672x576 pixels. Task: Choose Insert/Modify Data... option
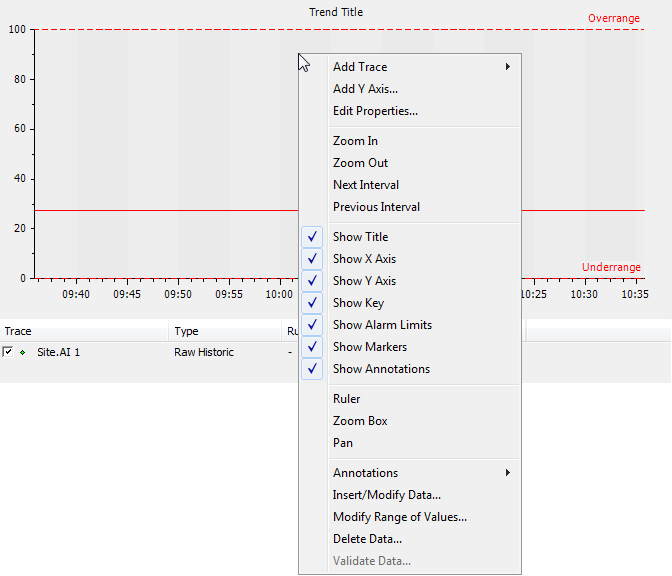pyautogui.click(x=386, y=495)
